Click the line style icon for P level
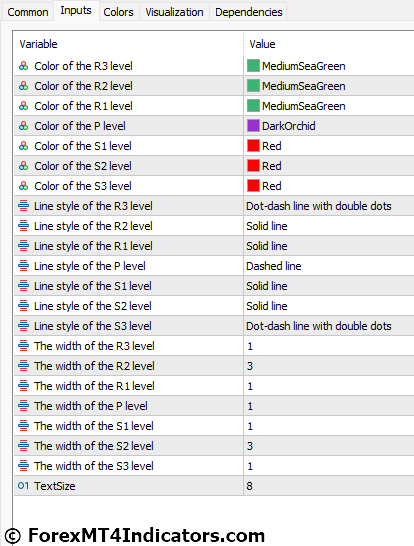The width and height of the screenshot is (414, 546). click(x=24, y=266)
